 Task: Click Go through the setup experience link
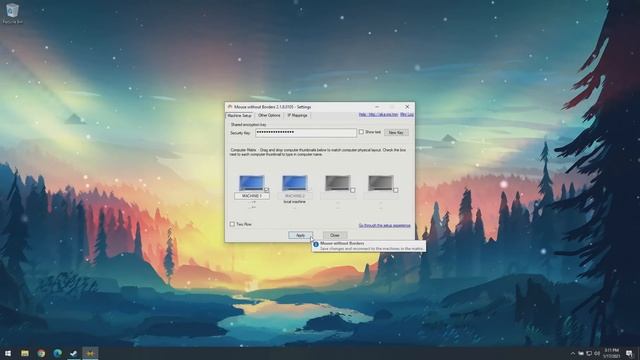384,225
